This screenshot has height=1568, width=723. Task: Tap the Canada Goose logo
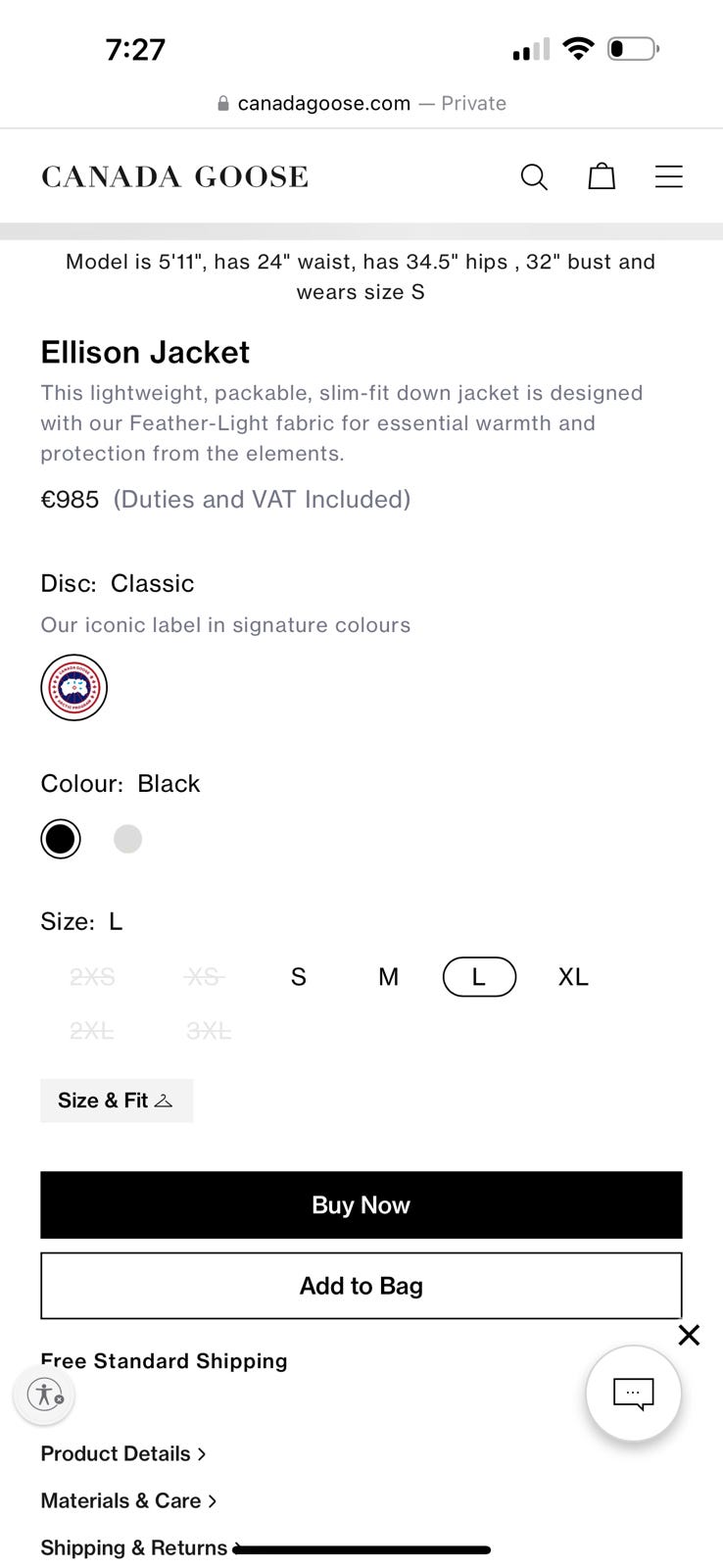(x=174, y=176)
